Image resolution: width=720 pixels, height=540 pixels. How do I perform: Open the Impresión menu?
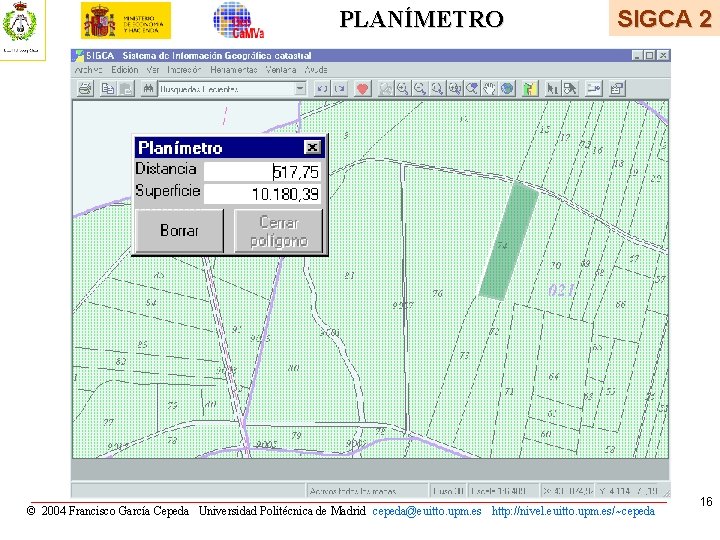pyautogui.click(x=184, y=70)
